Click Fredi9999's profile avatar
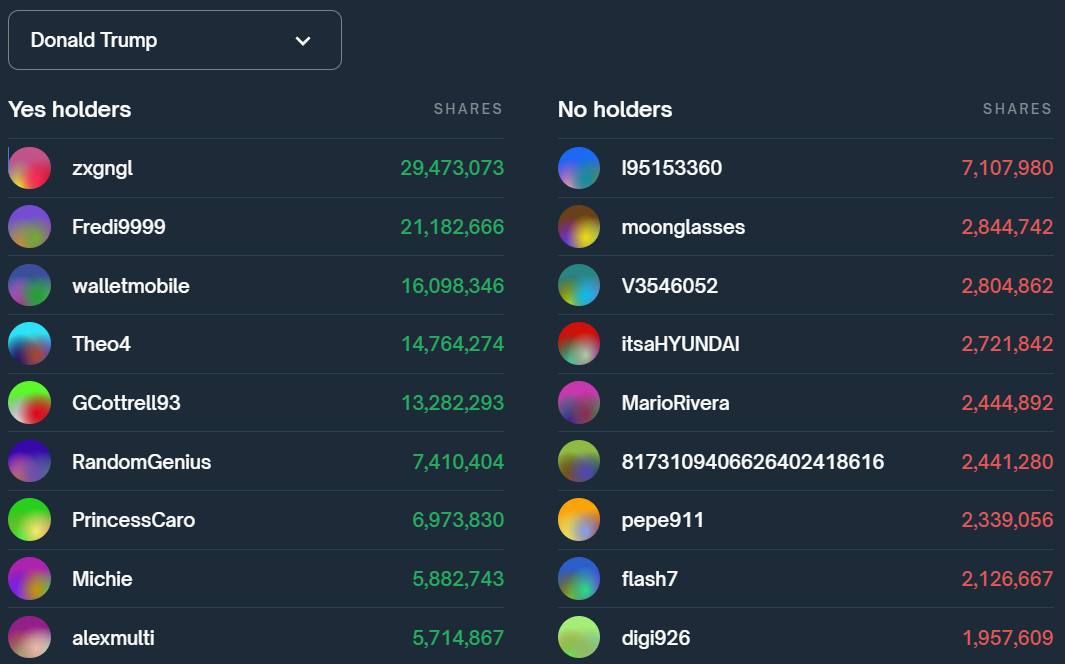This screenshot has width=1065, height=664. pyautogui.click(x=30, y=227)
